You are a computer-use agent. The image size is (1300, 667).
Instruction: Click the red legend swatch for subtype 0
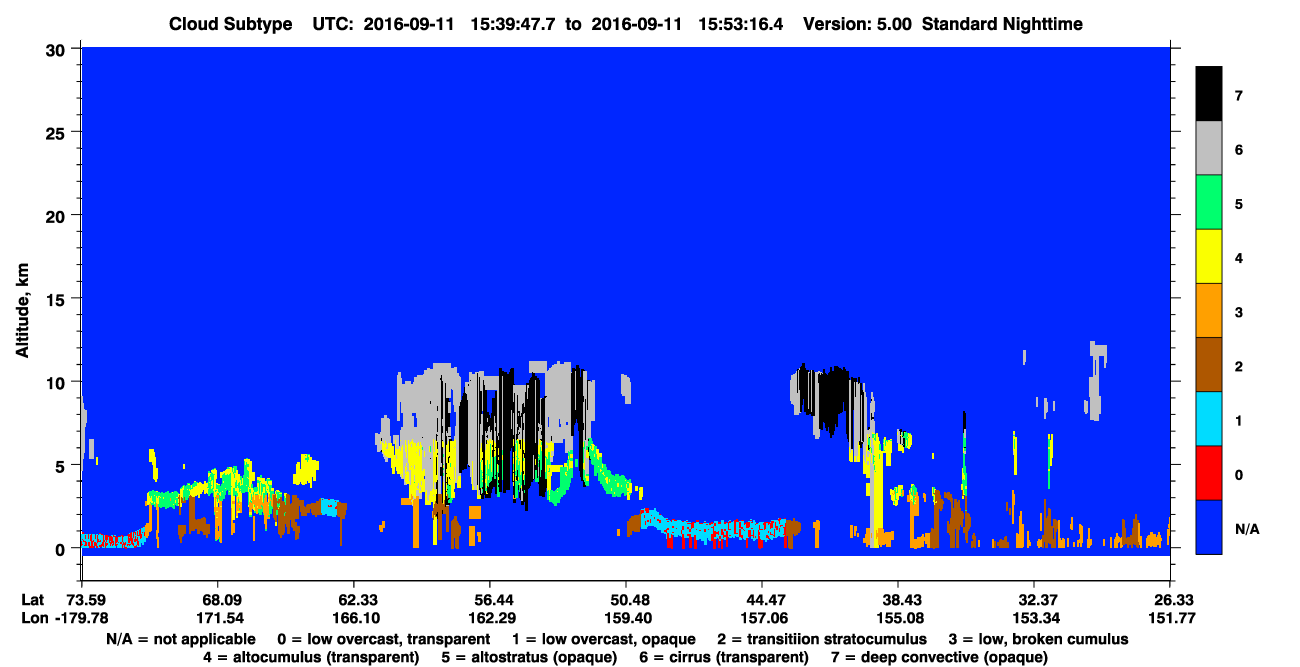(1209, 472)
